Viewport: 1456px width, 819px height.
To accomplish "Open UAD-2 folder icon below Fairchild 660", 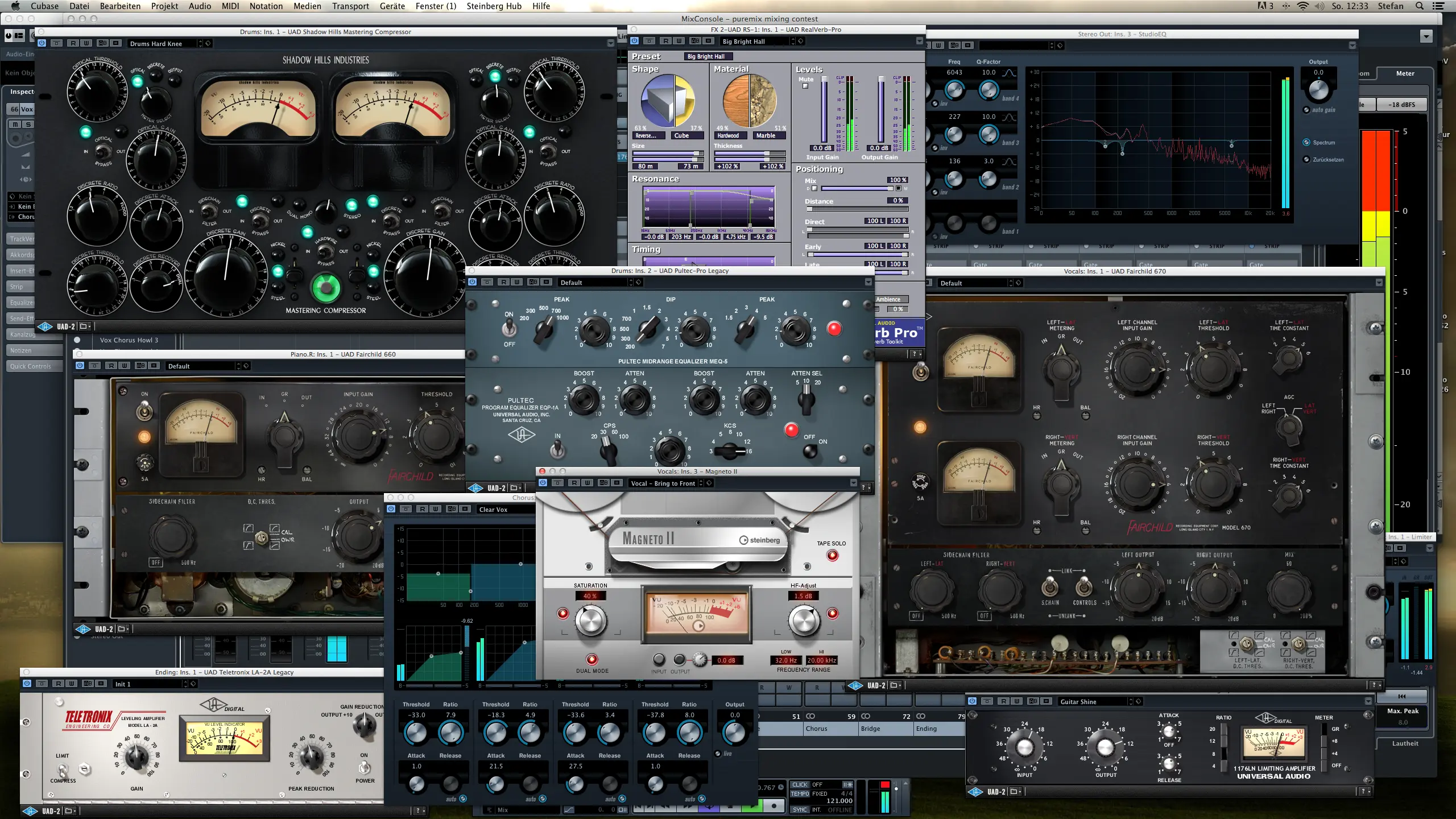I will 123,629.
